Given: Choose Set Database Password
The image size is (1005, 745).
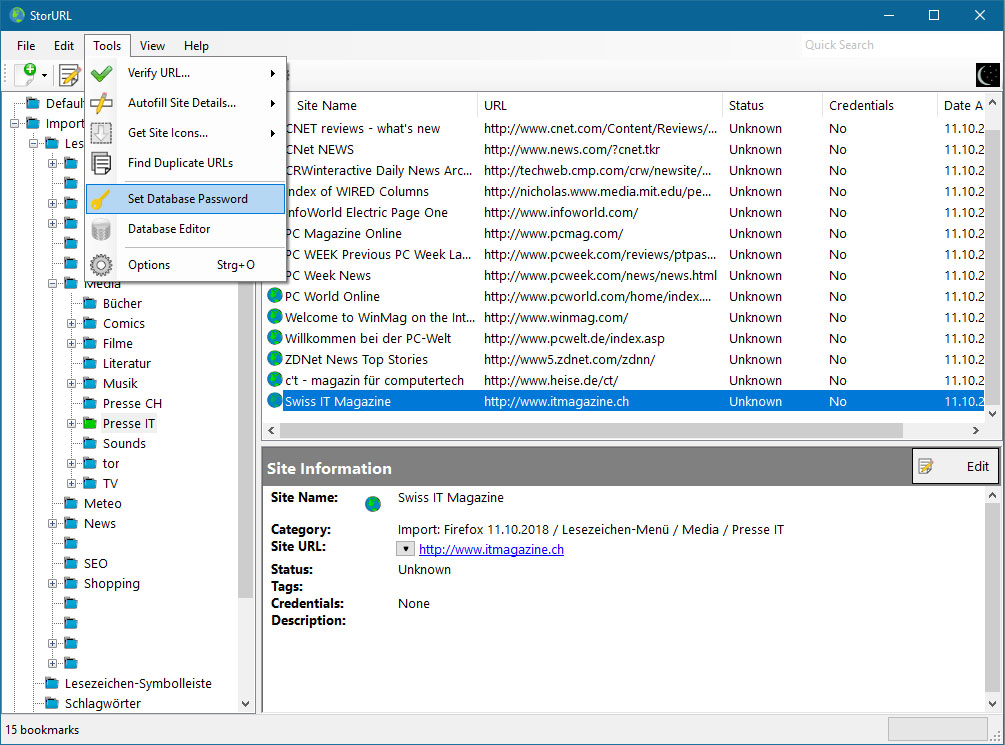Looking at the screenshot, I should (185, 199).
